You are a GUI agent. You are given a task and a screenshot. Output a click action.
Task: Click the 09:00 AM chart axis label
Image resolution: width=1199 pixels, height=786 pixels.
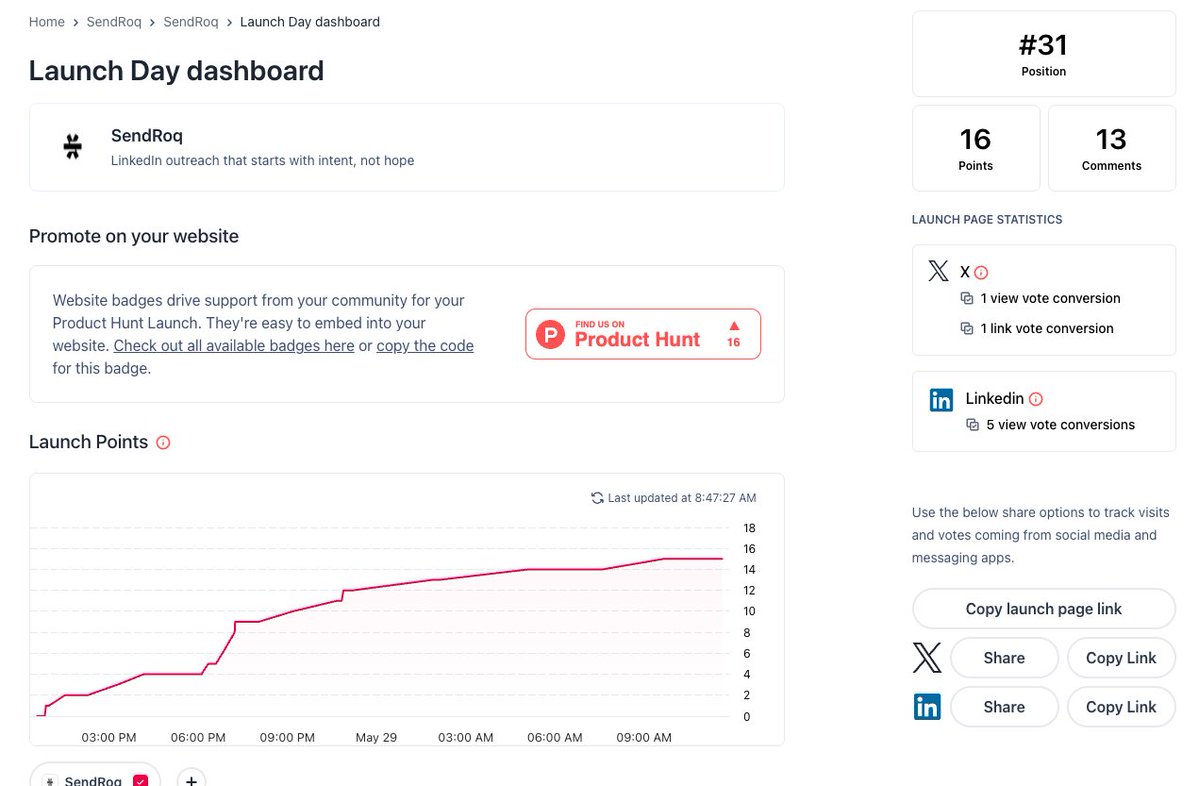(644, 738)
